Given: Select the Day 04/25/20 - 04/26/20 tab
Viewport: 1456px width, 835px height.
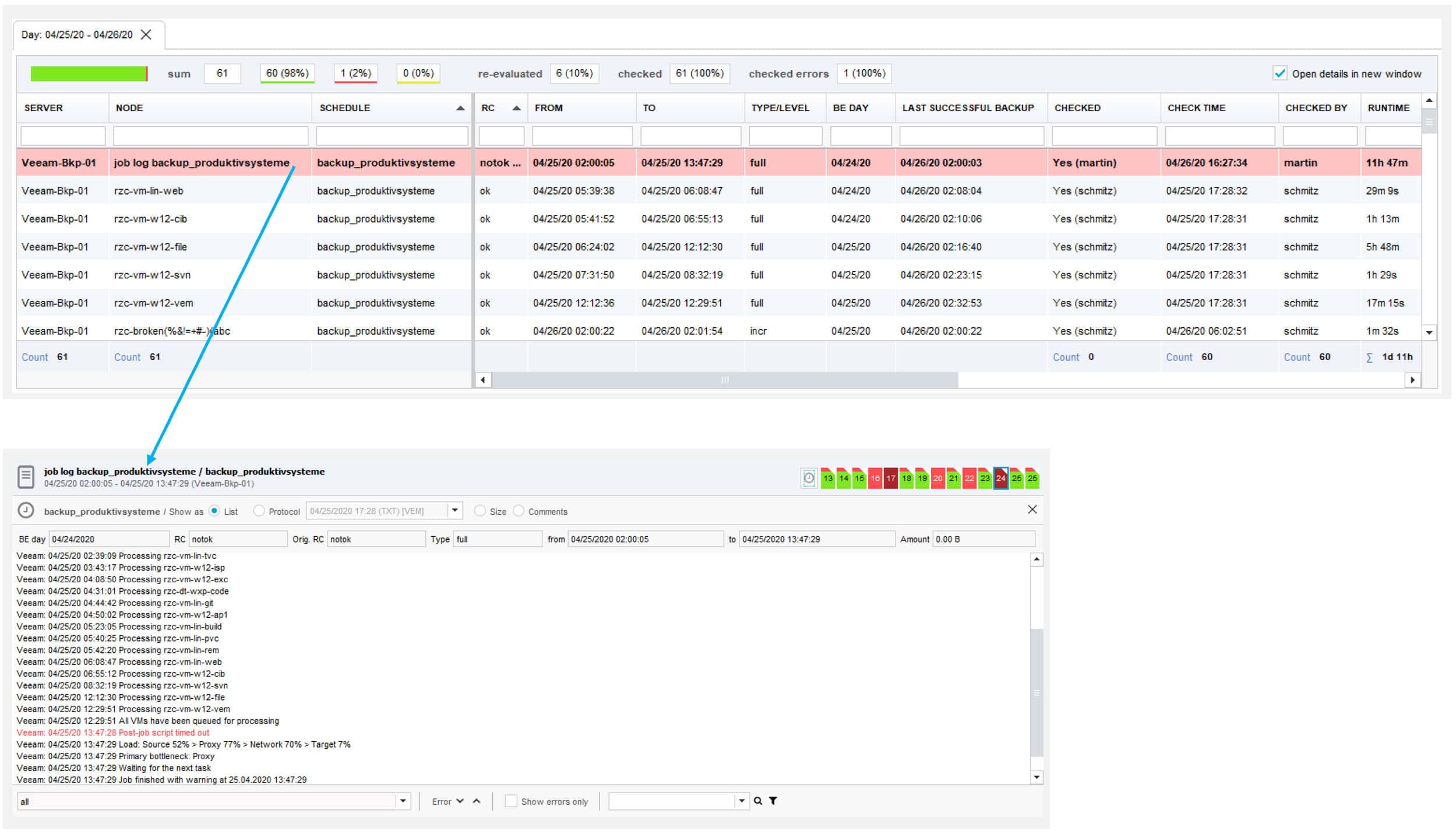Looking at the screenshot, I should (77, 35).
